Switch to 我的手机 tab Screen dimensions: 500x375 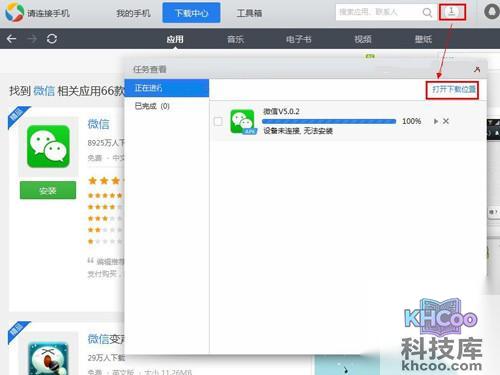tap(133, 13)
